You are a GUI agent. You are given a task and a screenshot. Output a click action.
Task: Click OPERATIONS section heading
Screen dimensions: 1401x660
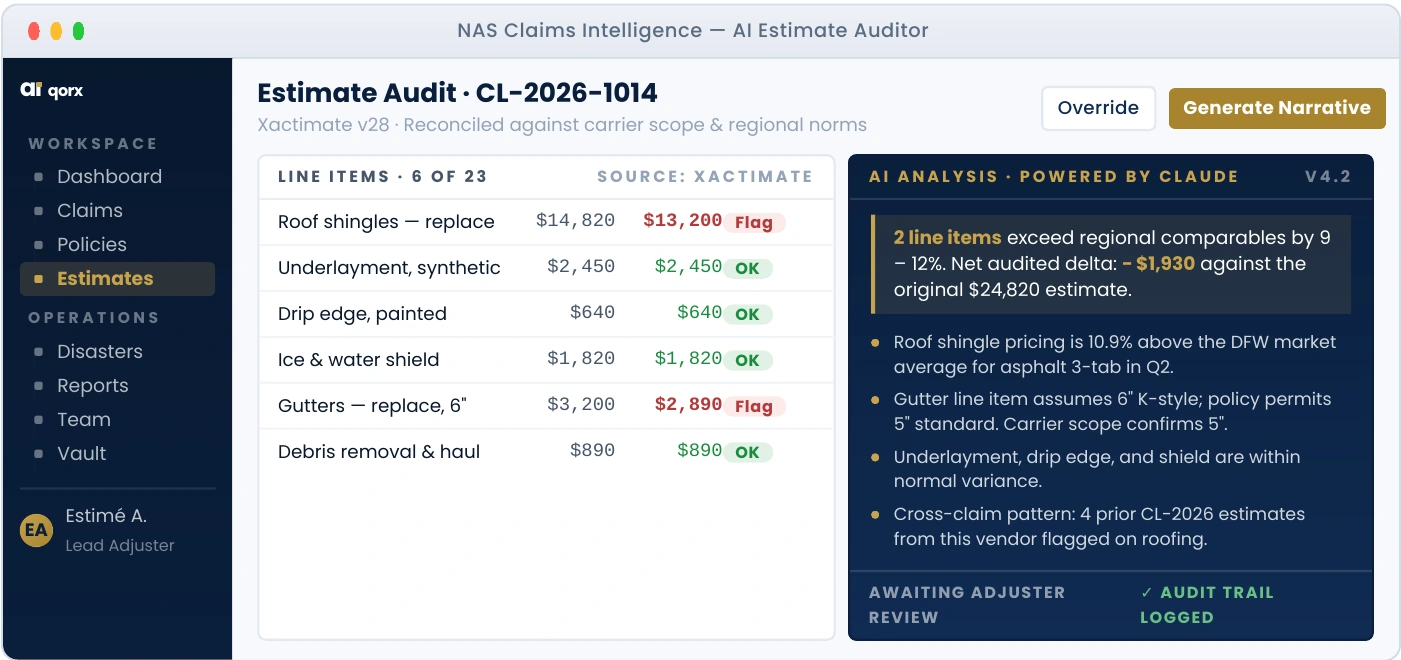click(x=94, y=318)
